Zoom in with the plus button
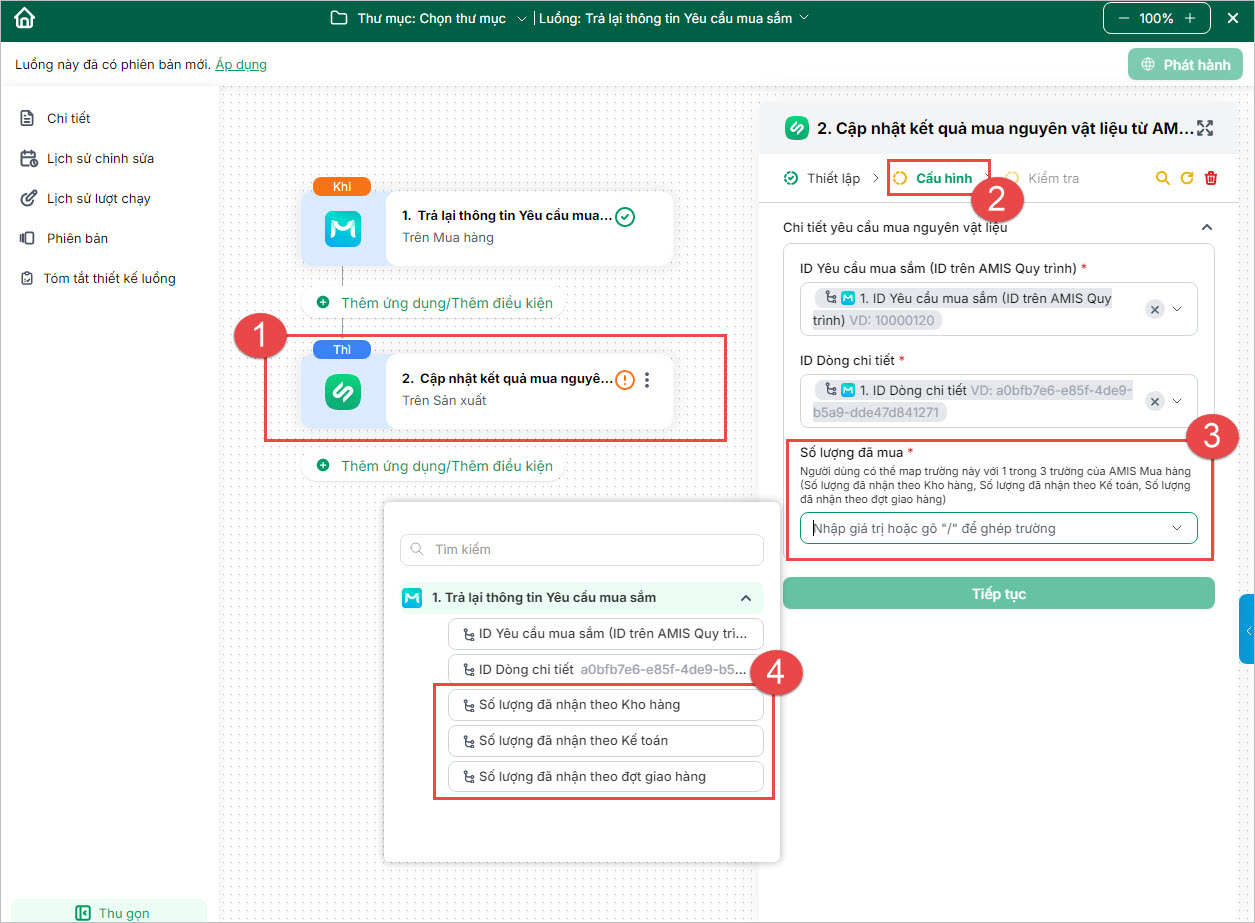 coord(1189,18)
